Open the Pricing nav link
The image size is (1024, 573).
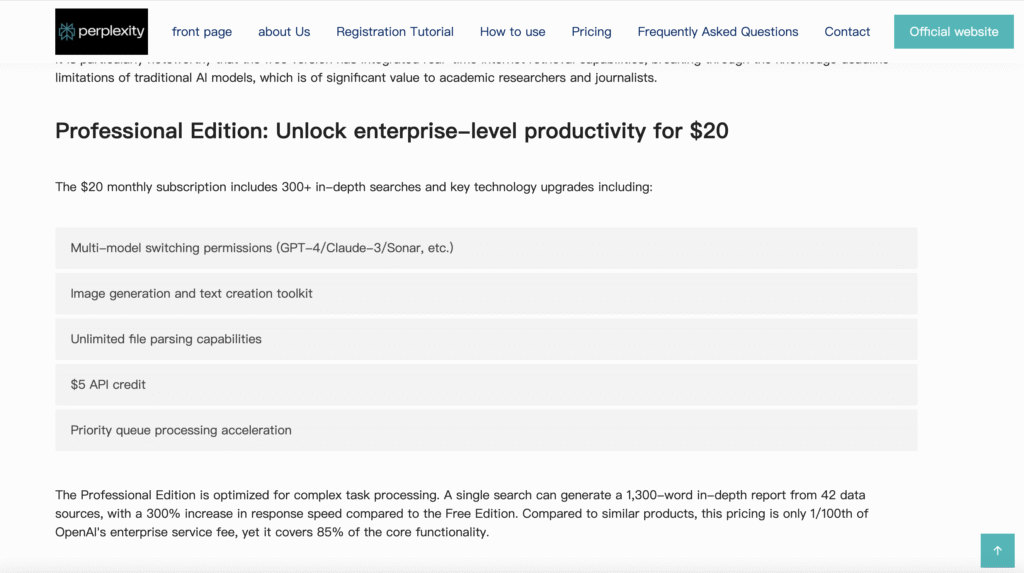coord(591,32)
